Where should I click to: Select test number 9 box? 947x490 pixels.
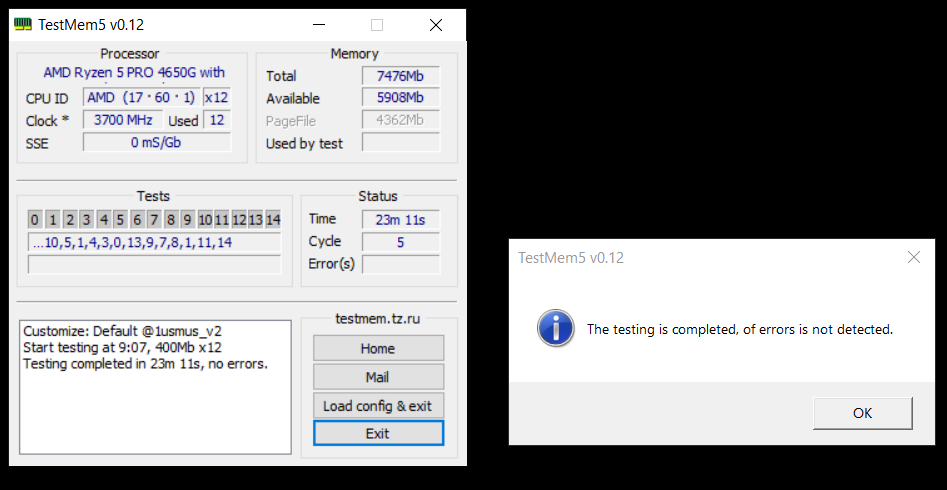click(188, 219)
